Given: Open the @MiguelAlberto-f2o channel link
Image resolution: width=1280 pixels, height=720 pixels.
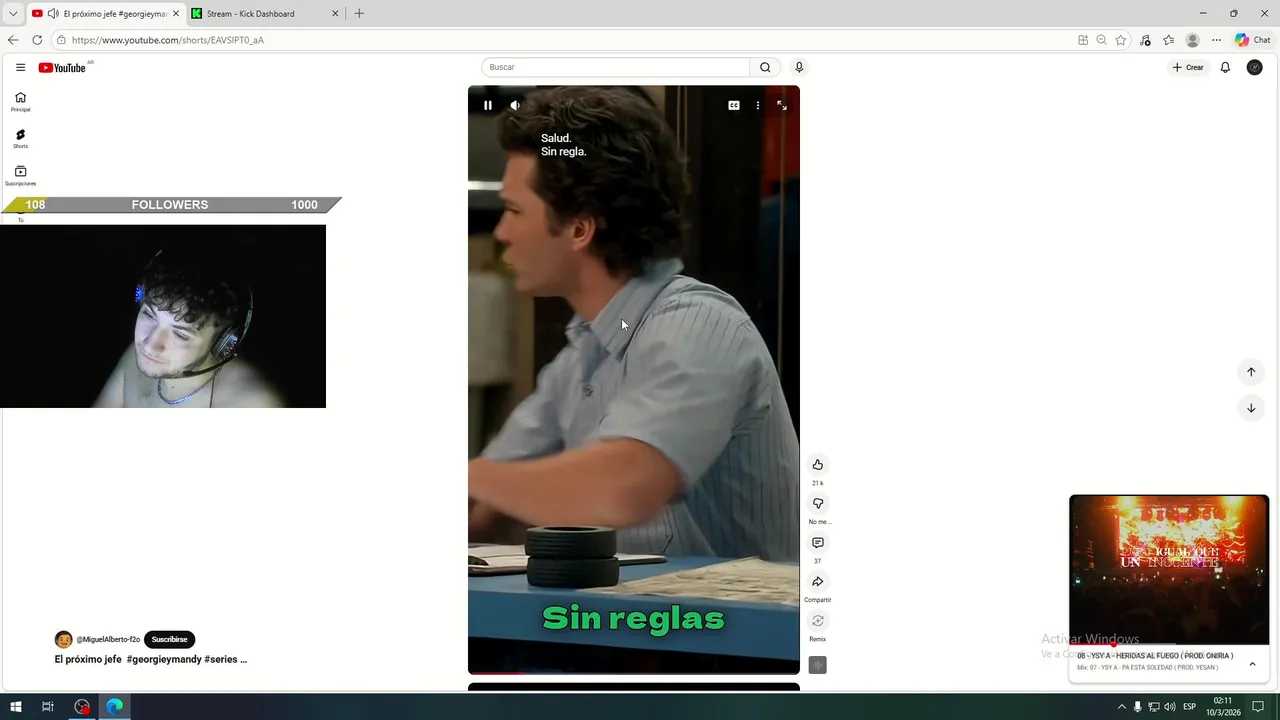Looking at the screenshot, I should coord(108,639).
